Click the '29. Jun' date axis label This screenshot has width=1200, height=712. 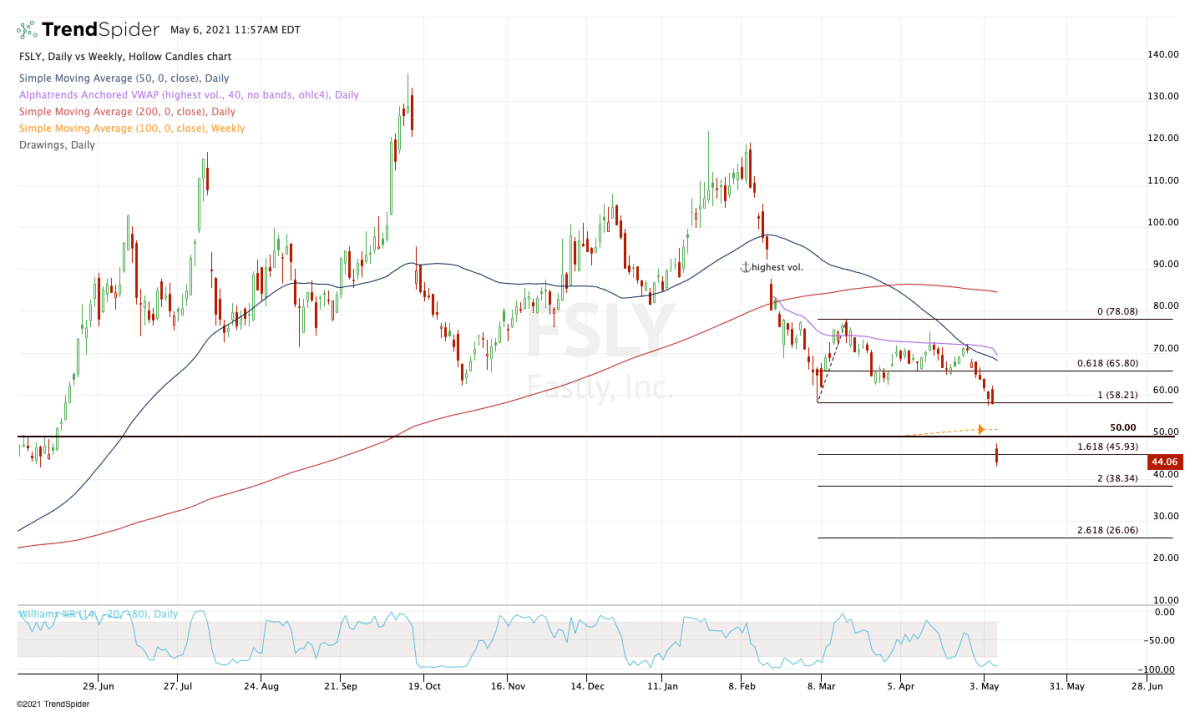(98, 687)
